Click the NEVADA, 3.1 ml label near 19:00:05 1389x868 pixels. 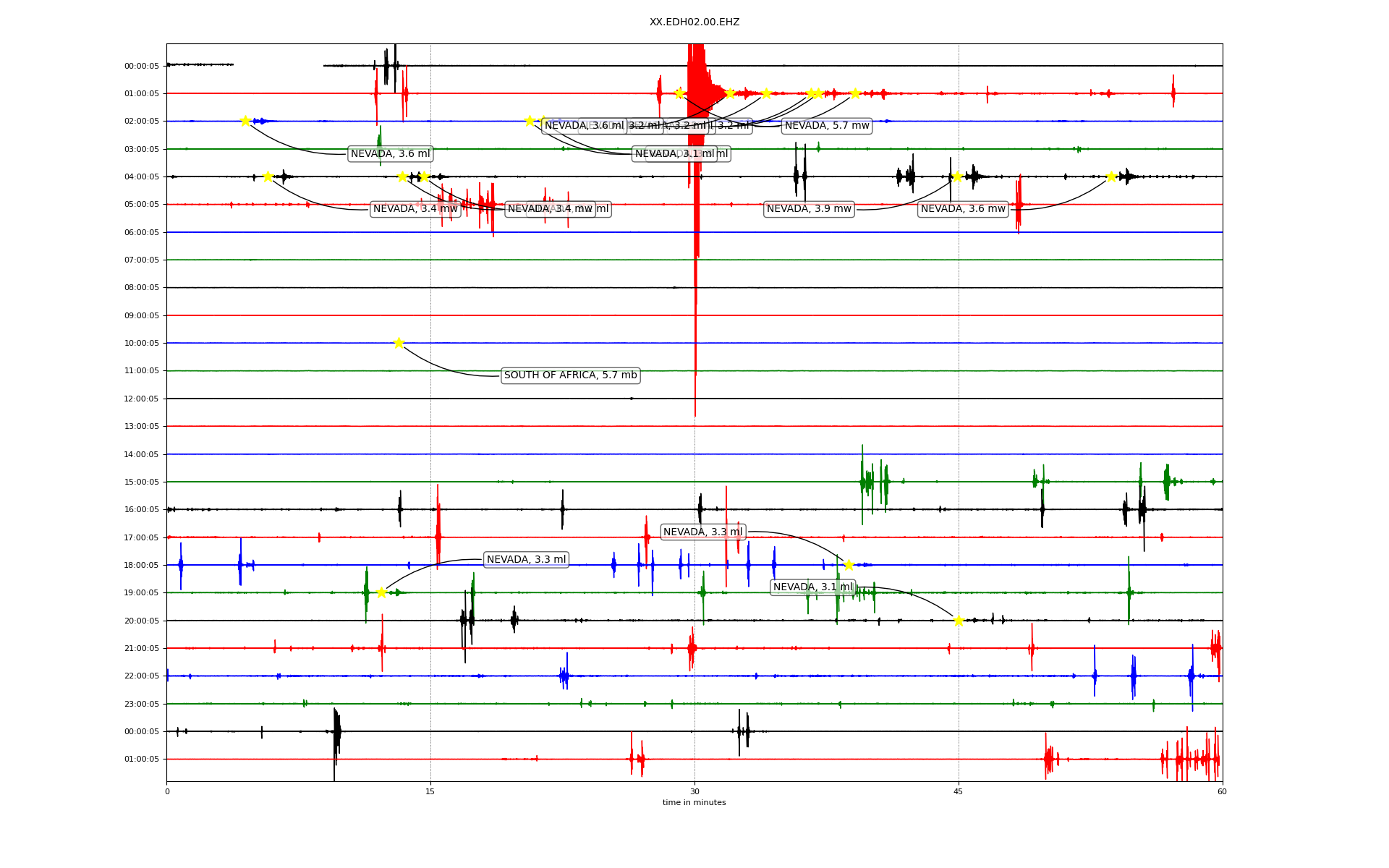click(812, 587)
